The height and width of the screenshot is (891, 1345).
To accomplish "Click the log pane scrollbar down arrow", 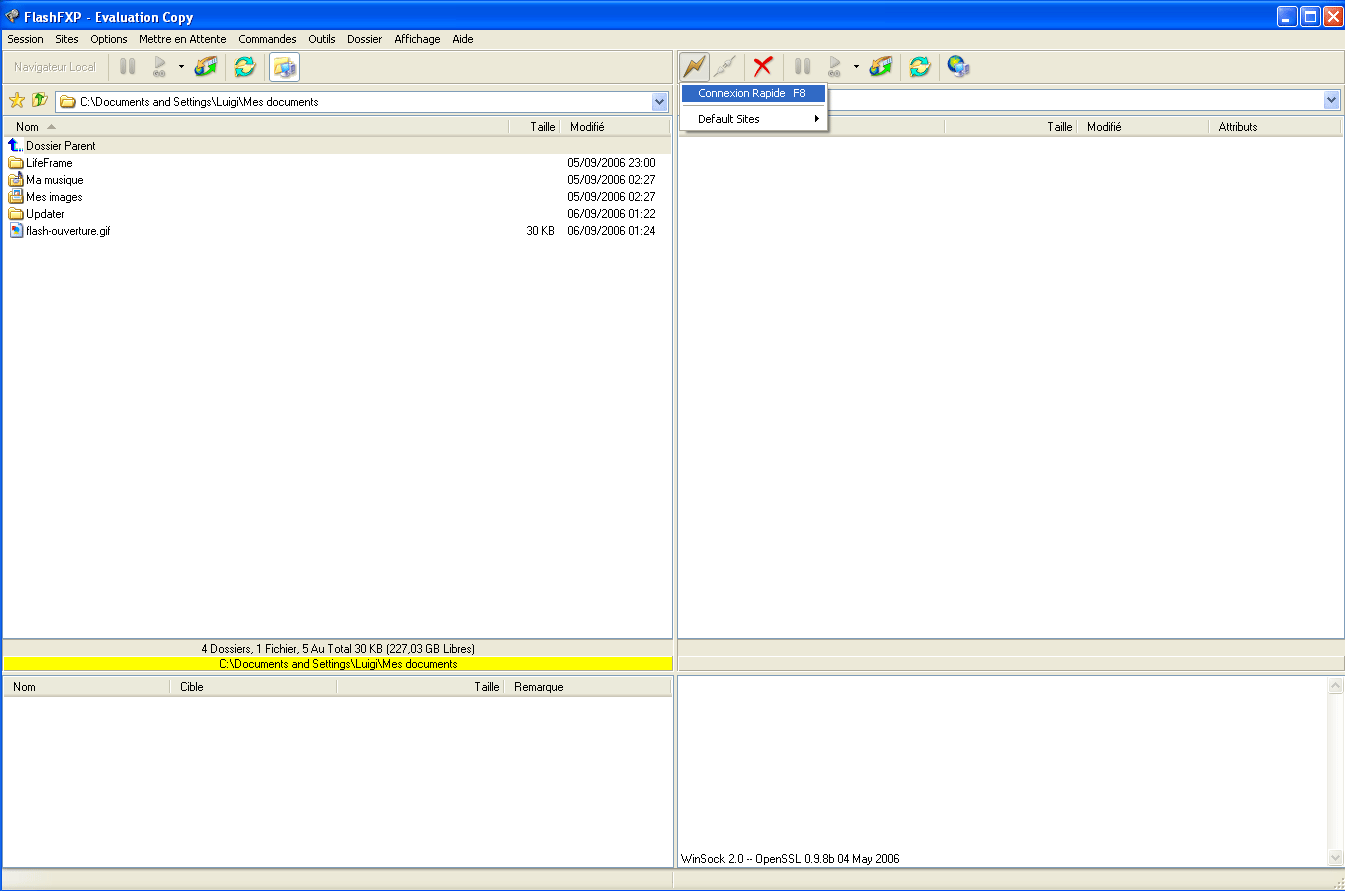I will [1335, 858].
